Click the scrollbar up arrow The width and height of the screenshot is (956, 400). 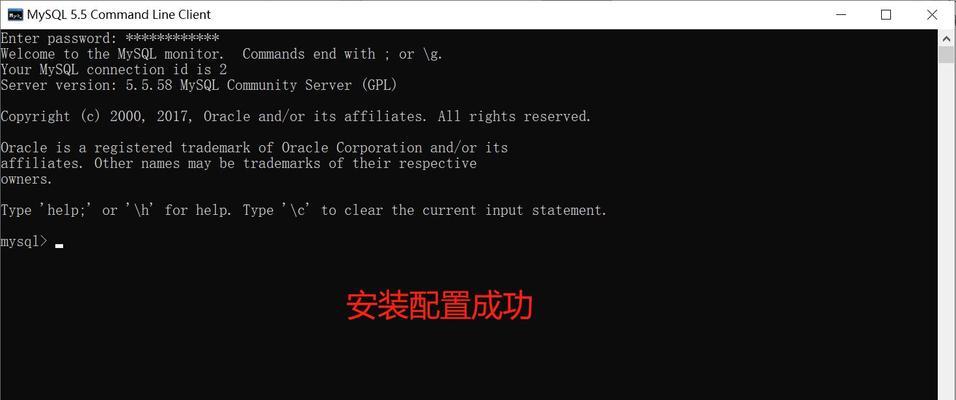tap(946, 37)
